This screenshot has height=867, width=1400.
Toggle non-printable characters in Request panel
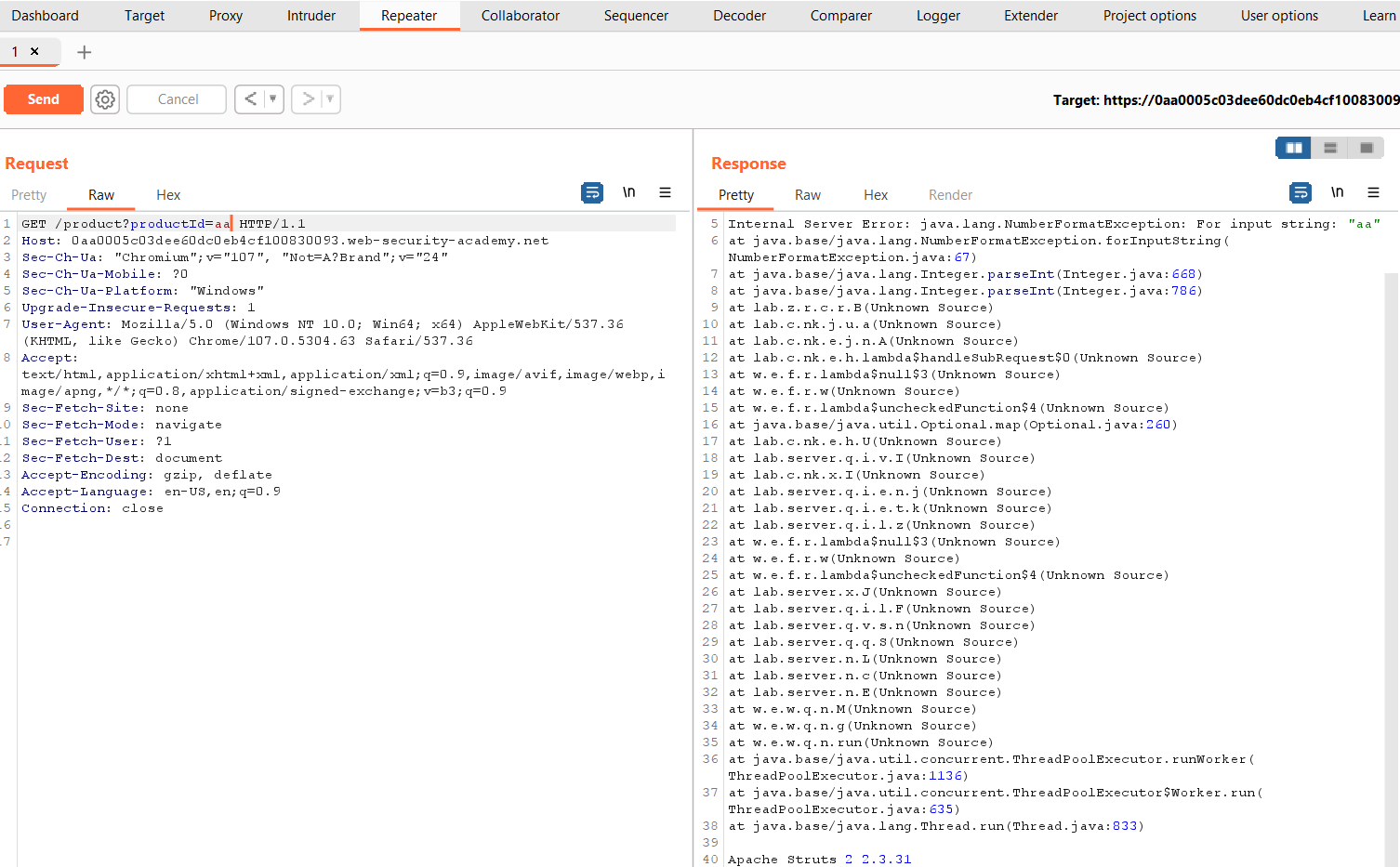pyautogui.click(x=628, y=192)
